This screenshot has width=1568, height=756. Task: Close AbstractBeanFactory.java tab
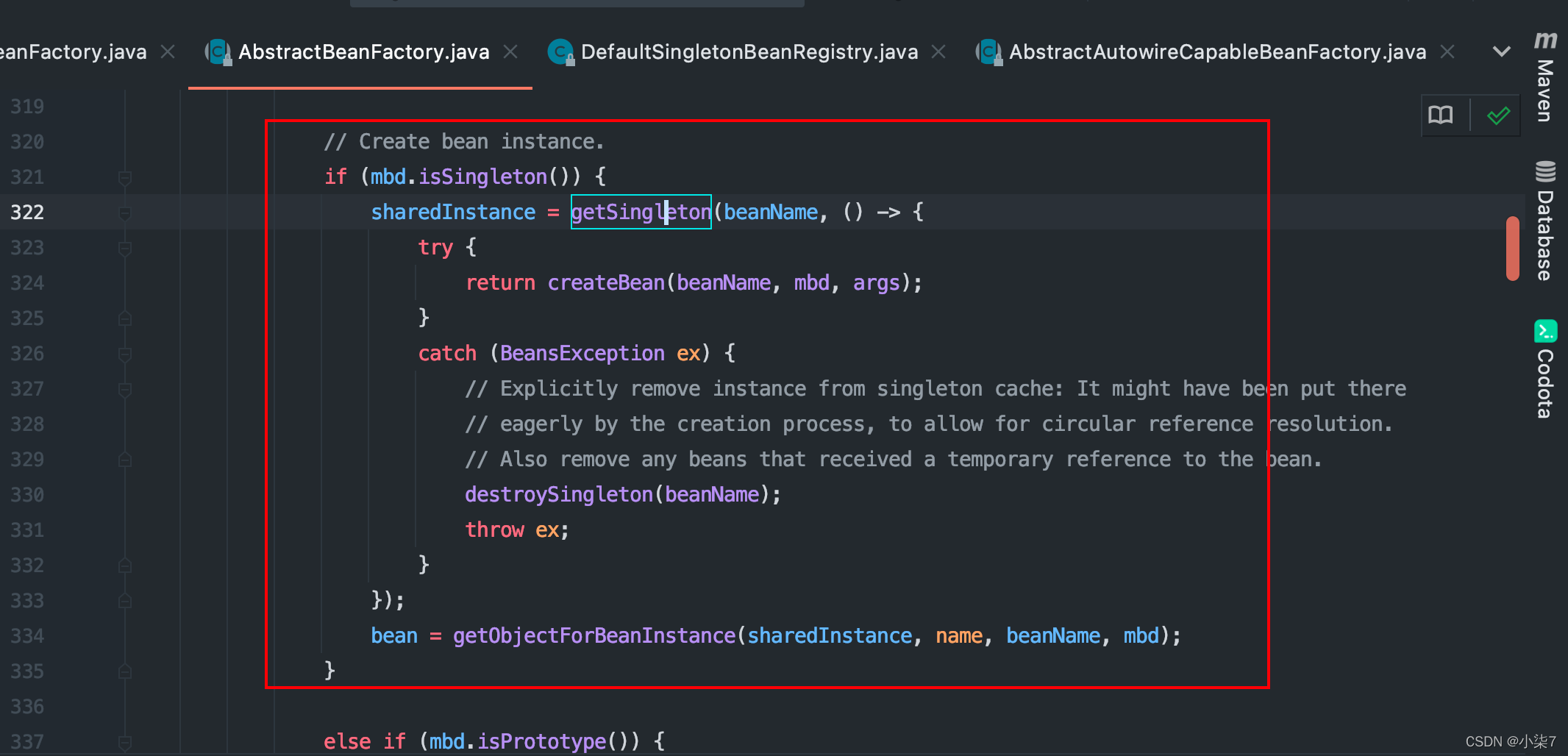tap(510, 52)
